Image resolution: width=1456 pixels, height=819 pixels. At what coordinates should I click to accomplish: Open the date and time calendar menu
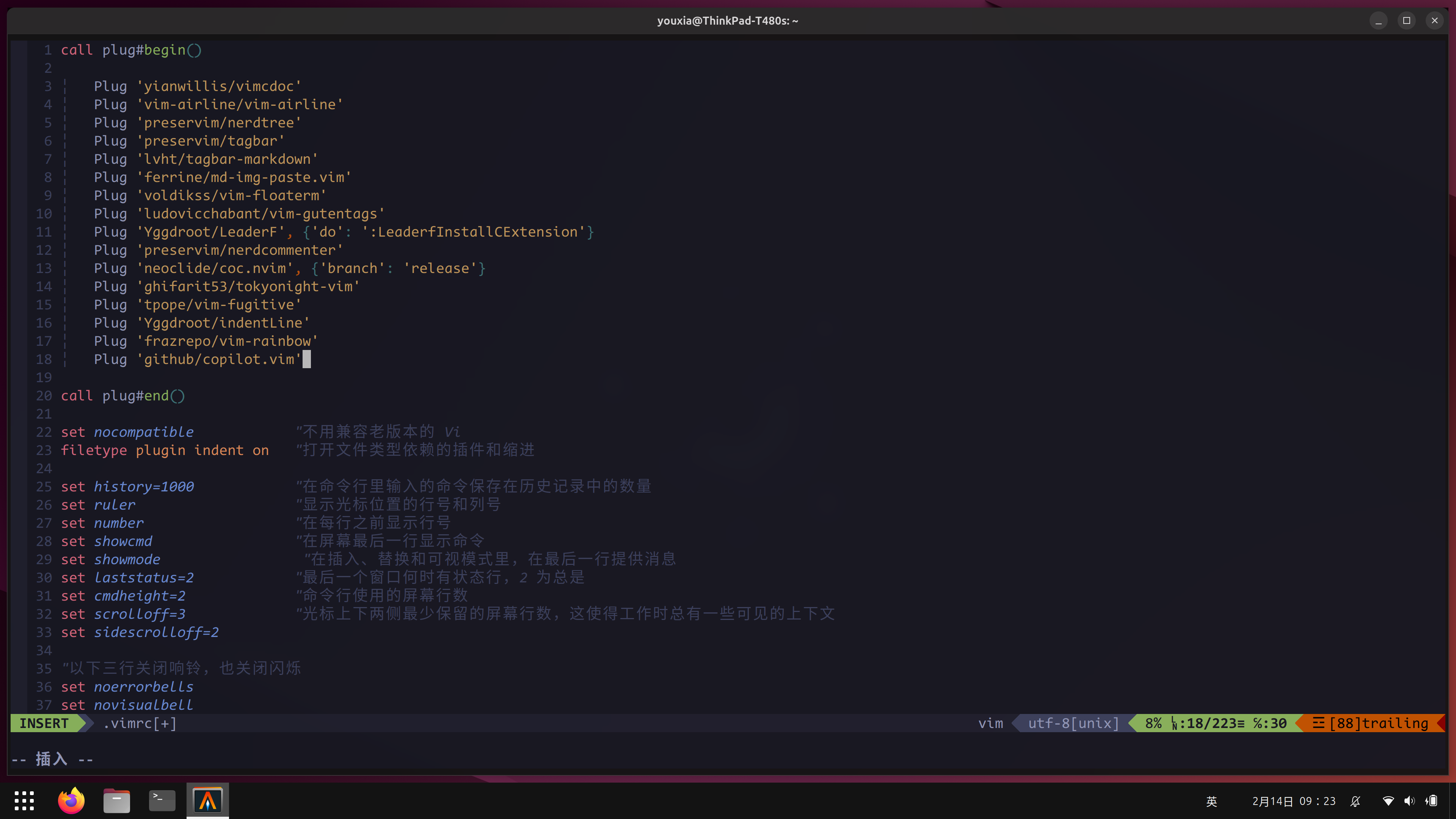click(1294, 801)
